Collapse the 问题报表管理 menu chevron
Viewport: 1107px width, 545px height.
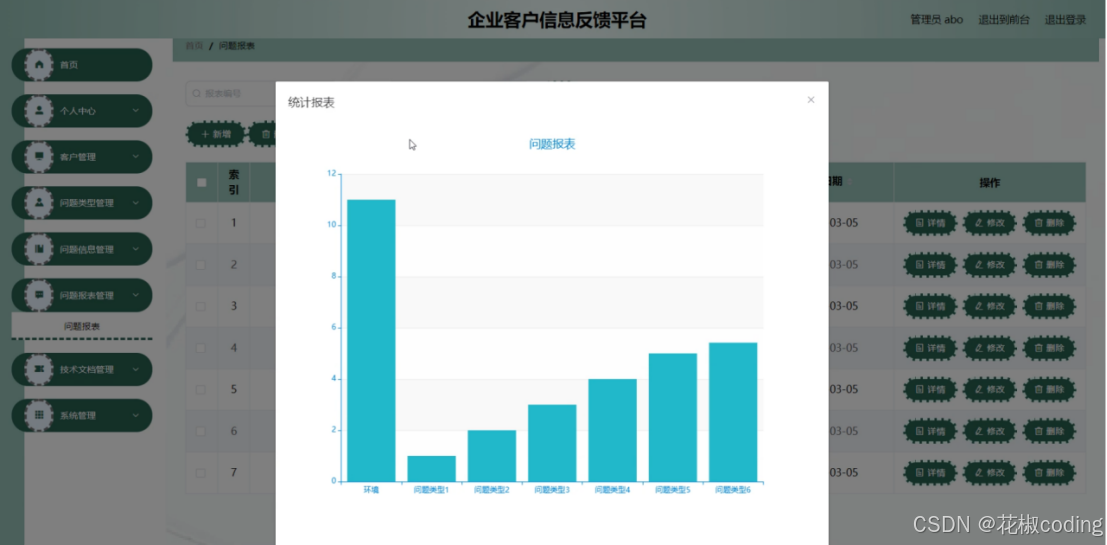136,295
